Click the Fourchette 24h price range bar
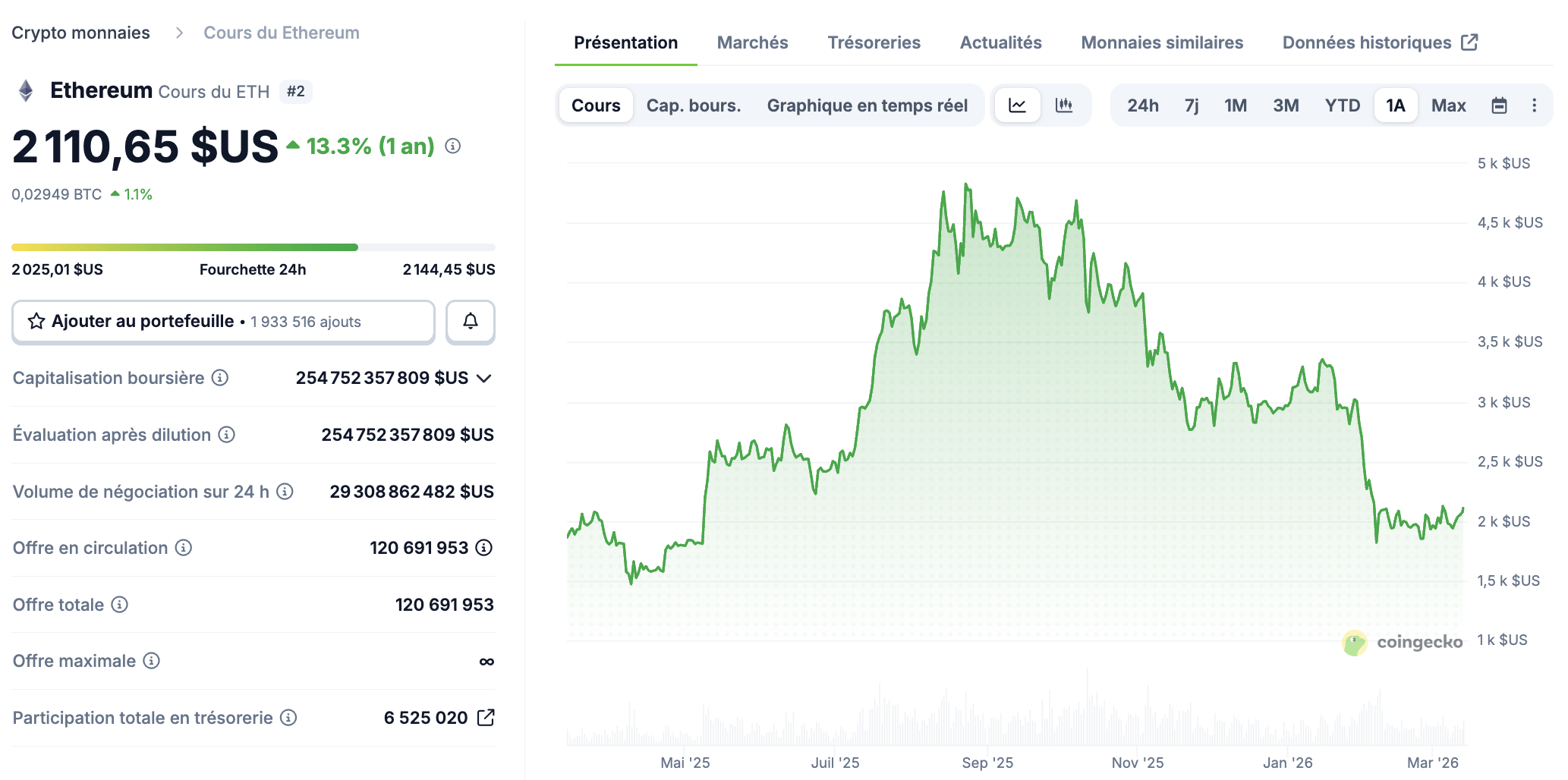The image size is (1568, 780). click(x=253, y=247)
